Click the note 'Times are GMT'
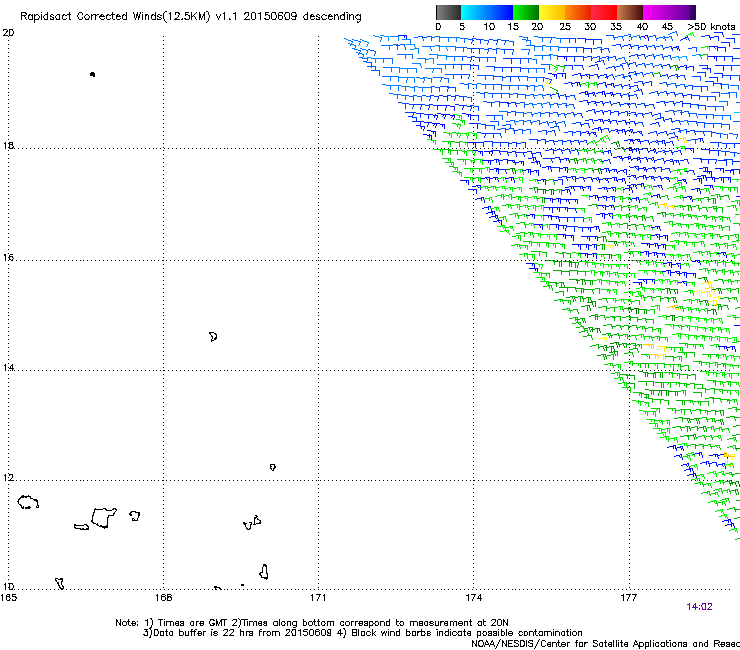This screenshot has height=650, width=740. [x=192, y=623]
